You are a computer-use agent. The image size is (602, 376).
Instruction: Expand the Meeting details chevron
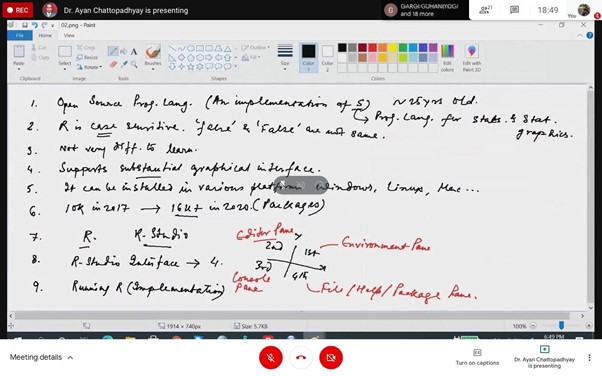pyautogui.click(x=70, y=358)
